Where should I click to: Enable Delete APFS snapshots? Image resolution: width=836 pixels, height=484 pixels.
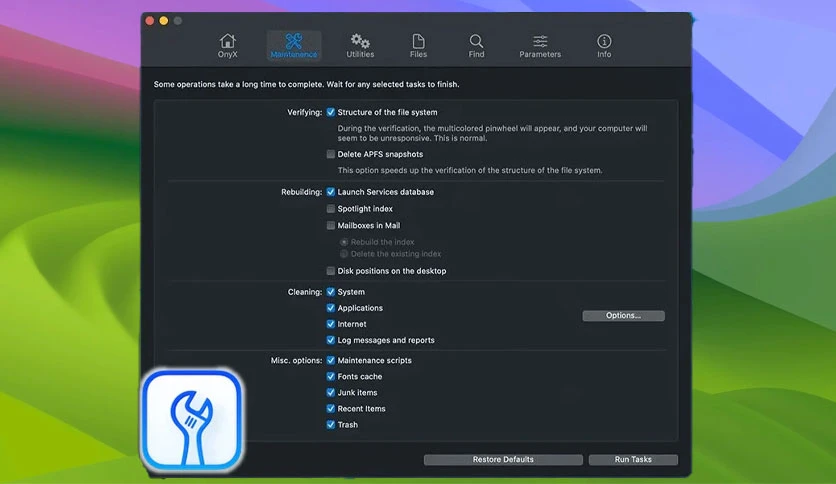click(x=331, y=154)
